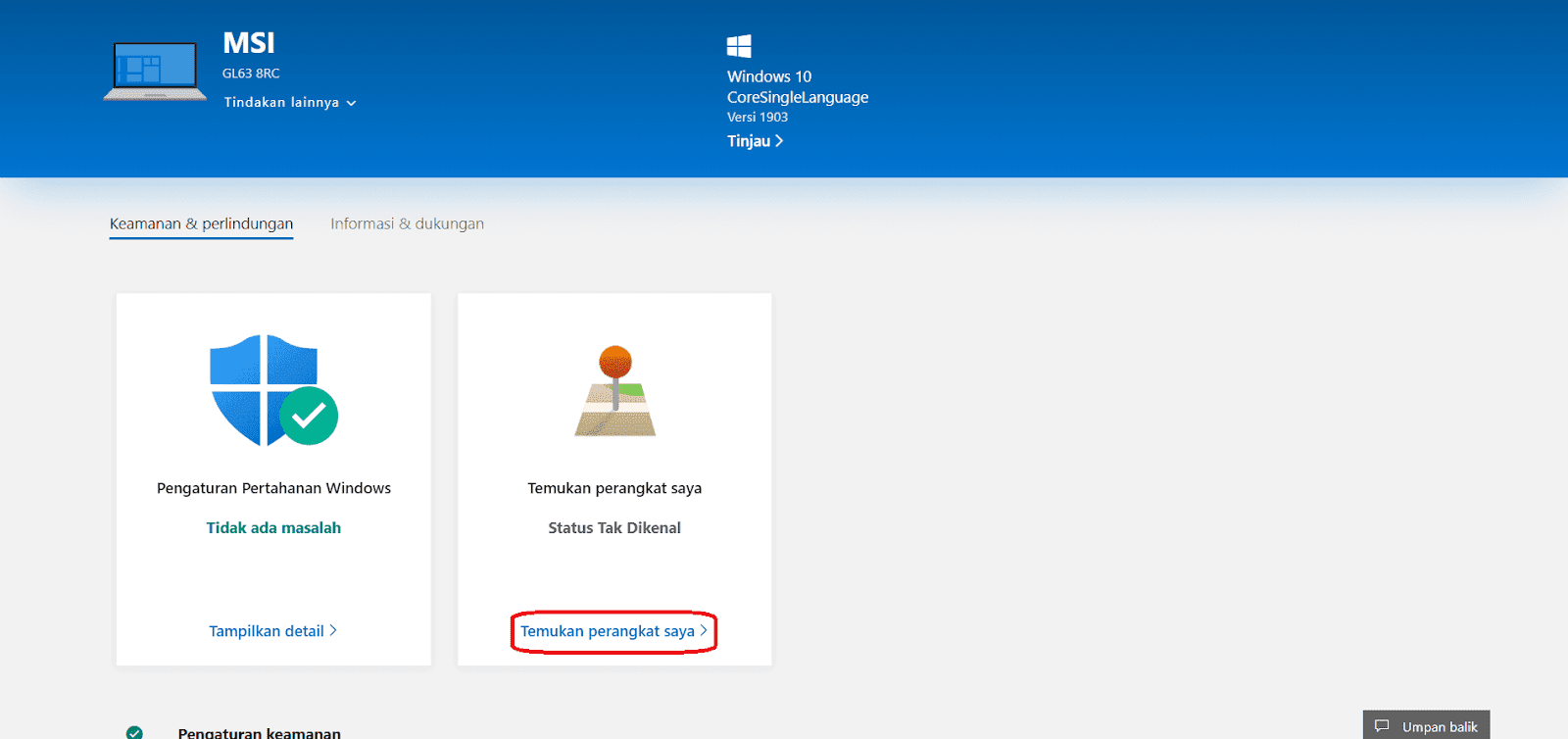Viewport: 1568px width, 739px height.
Task: Switch to Keamanan & perlindungan tab
Action: coord(201,223)
